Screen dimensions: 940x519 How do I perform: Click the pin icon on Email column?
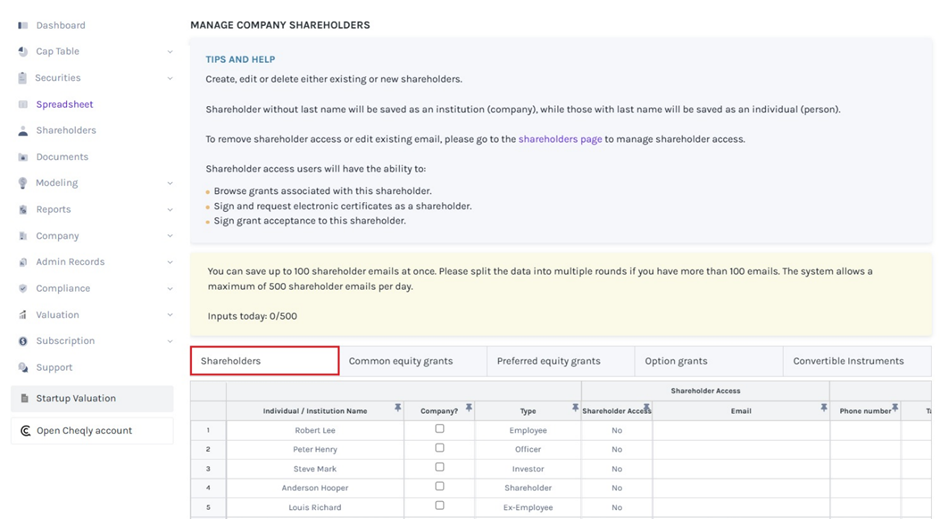[x=824, y=408]
